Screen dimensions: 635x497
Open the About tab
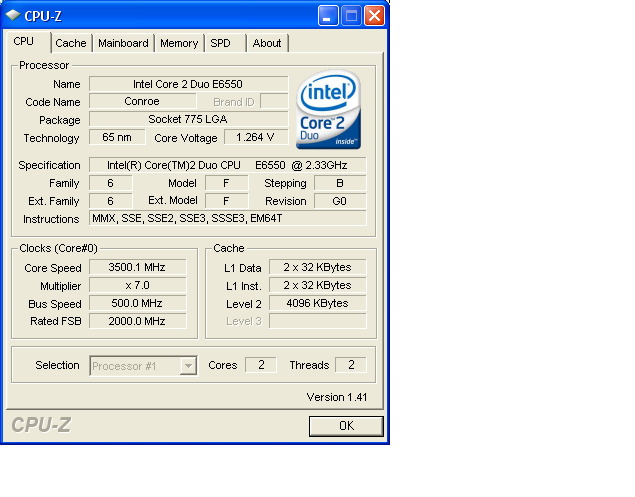(x=267, y=43)
